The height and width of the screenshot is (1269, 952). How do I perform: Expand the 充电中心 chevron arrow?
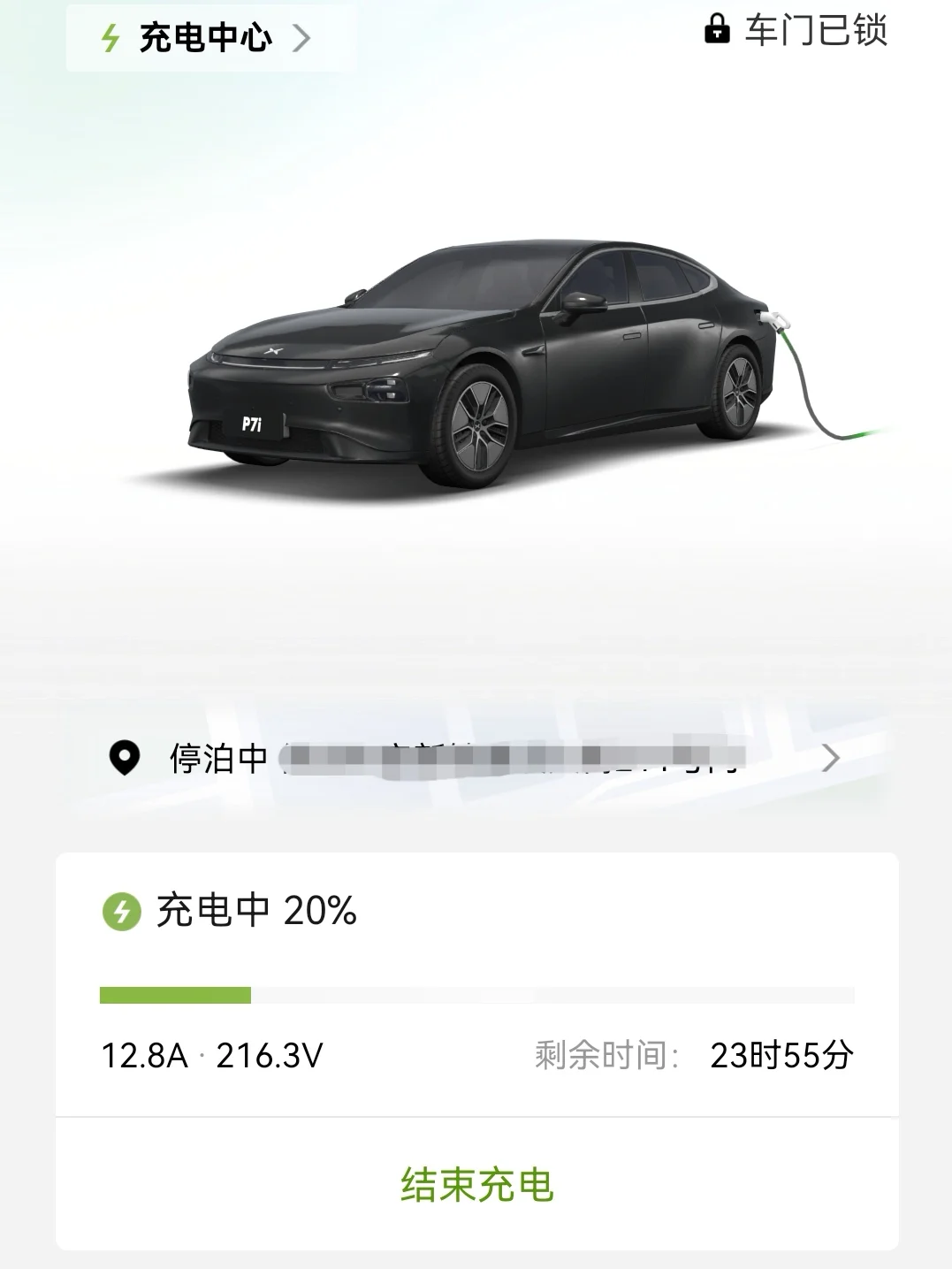[301, 38]
